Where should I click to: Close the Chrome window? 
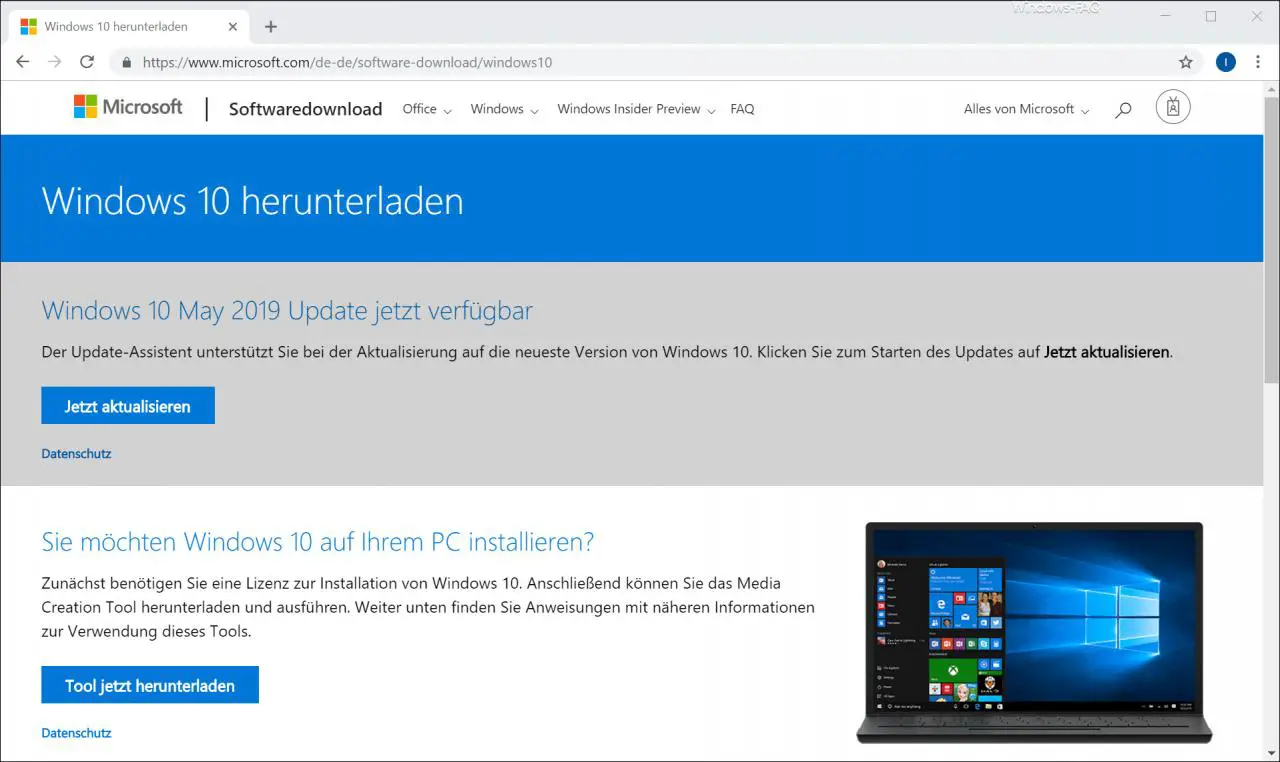1256,16
